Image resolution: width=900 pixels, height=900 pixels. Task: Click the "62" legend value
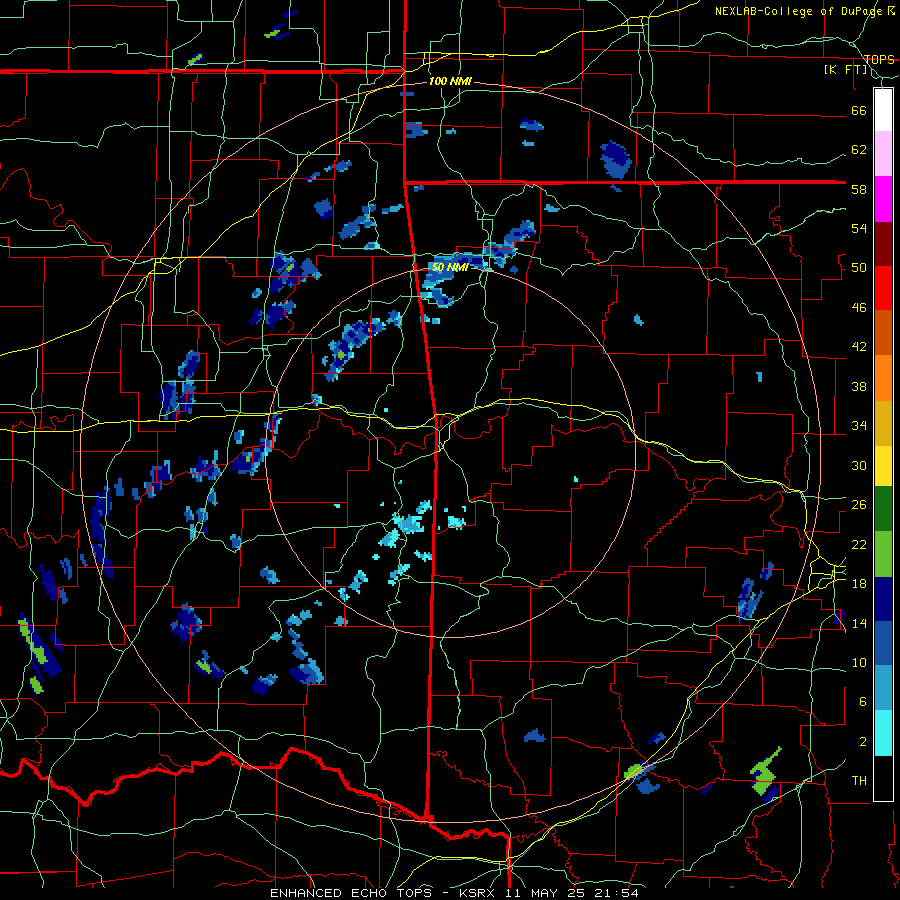(859, 150)
